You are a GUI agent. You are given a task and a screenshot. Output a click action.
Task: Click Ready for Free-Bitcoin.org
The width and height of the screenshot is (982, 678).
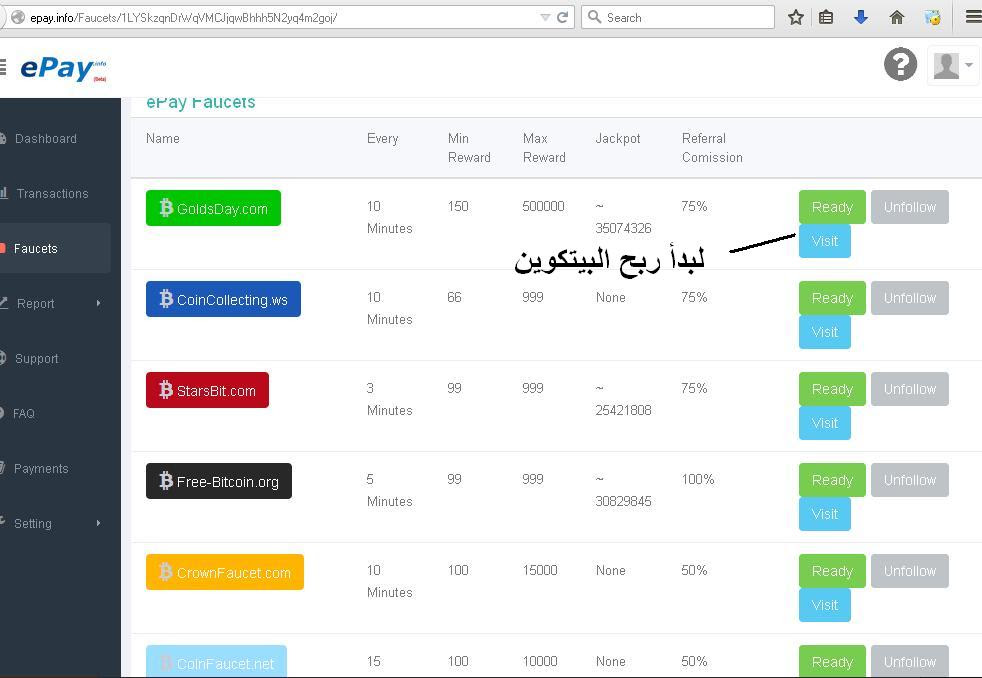832,480
